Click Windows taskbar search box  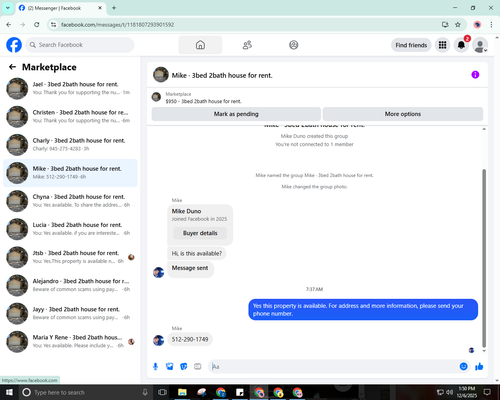(85, 392)
